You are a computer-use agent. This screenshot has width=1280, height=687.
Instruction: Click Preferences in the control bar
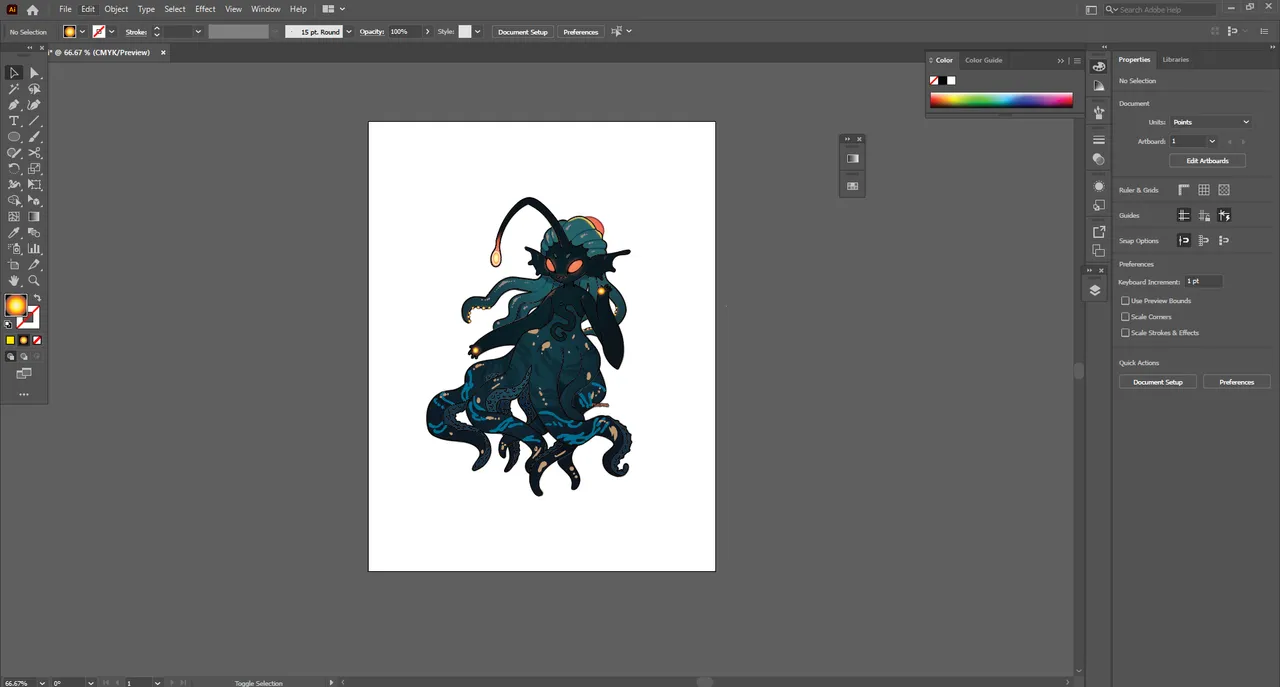pos(580,32)
